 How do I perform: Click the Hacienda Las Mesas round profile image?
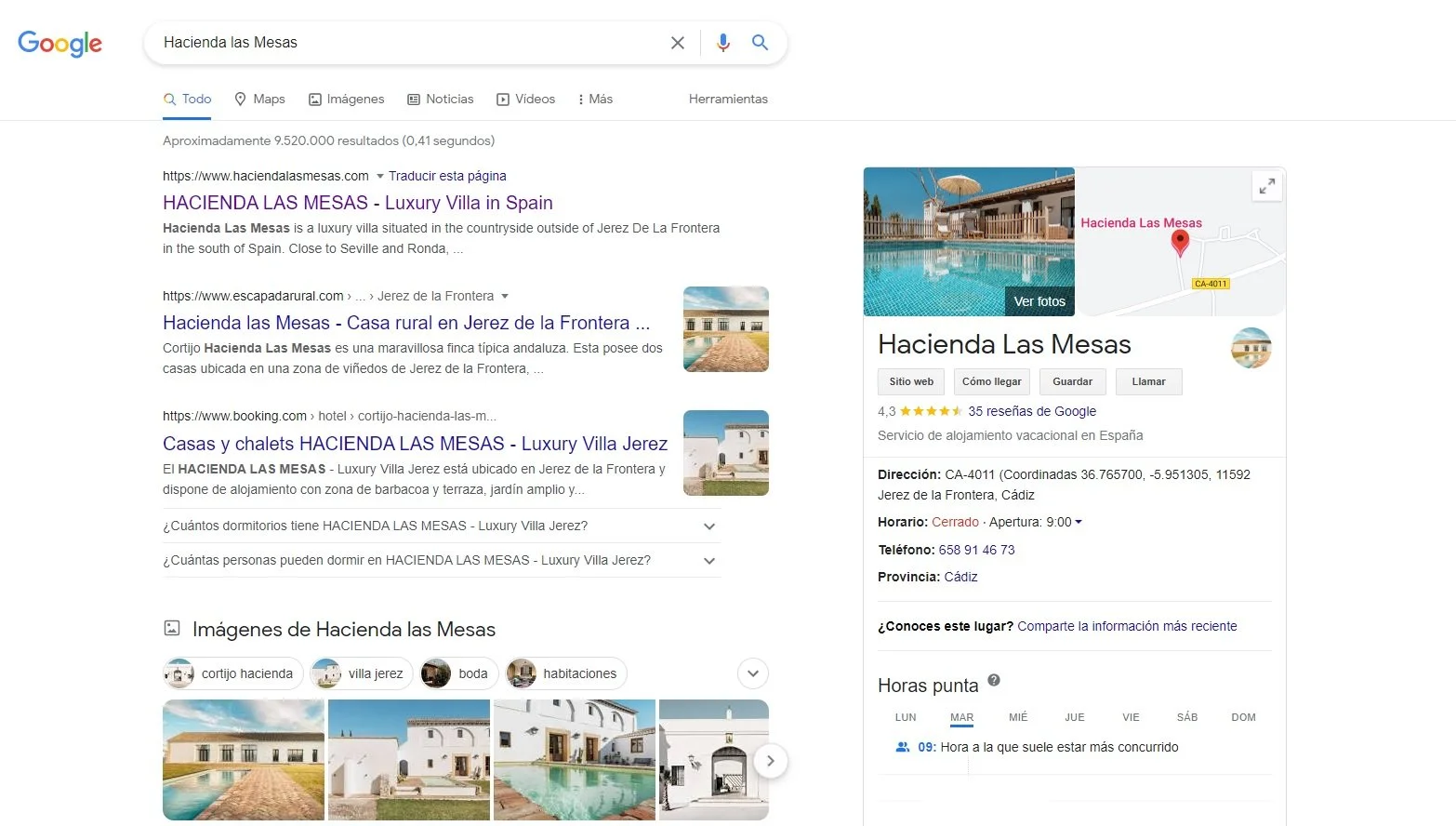pos(1251,348)
